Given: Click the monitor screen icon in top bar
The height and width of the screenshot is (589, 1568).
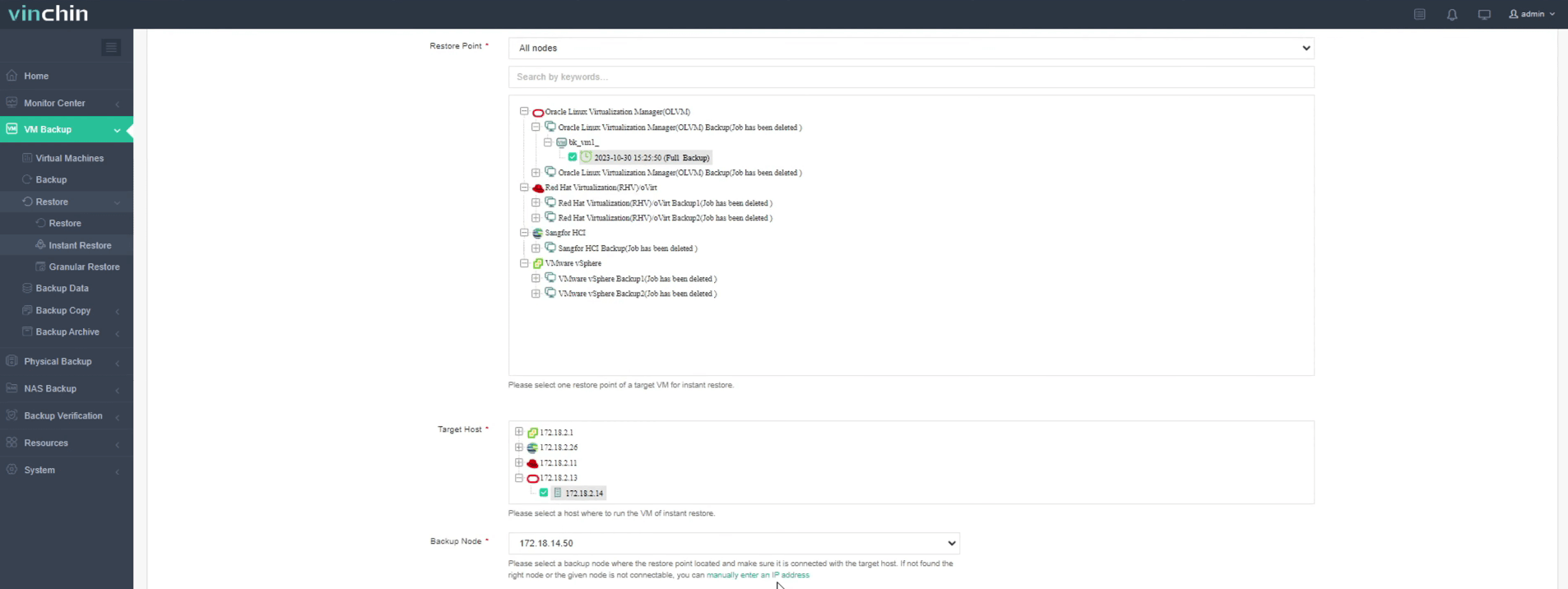Looking at the screenshot, I should 1484,14.
